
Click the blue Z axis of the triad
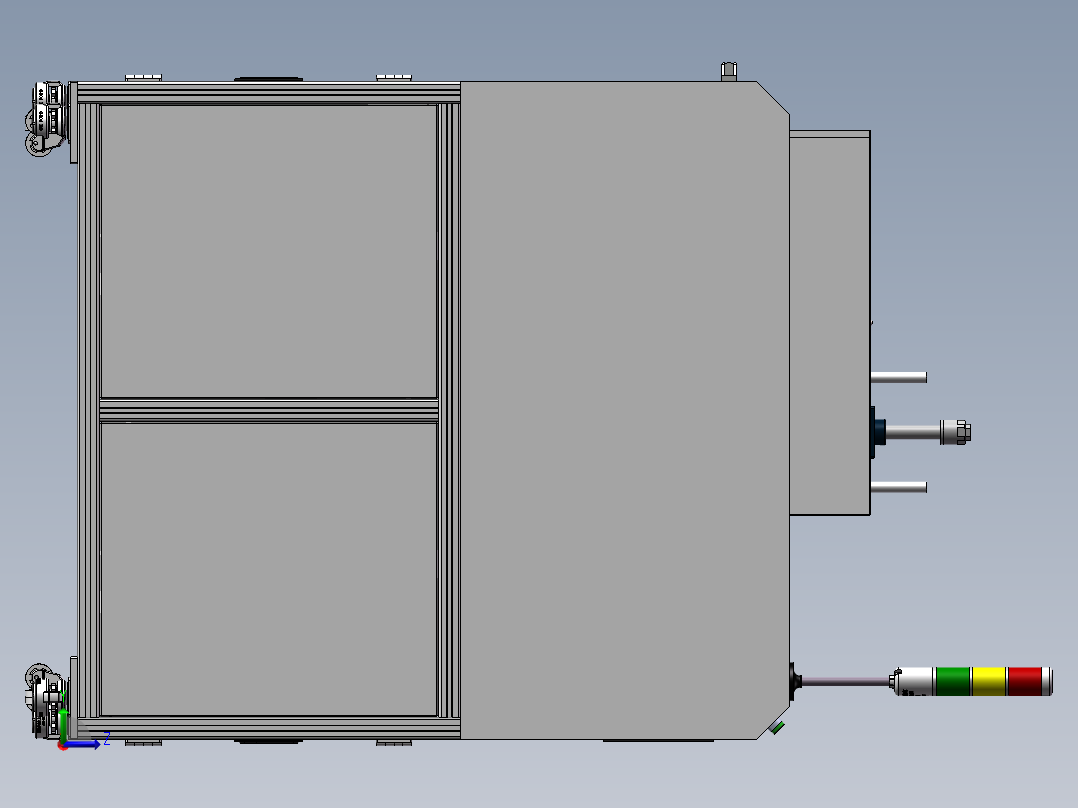coord(84,744)
